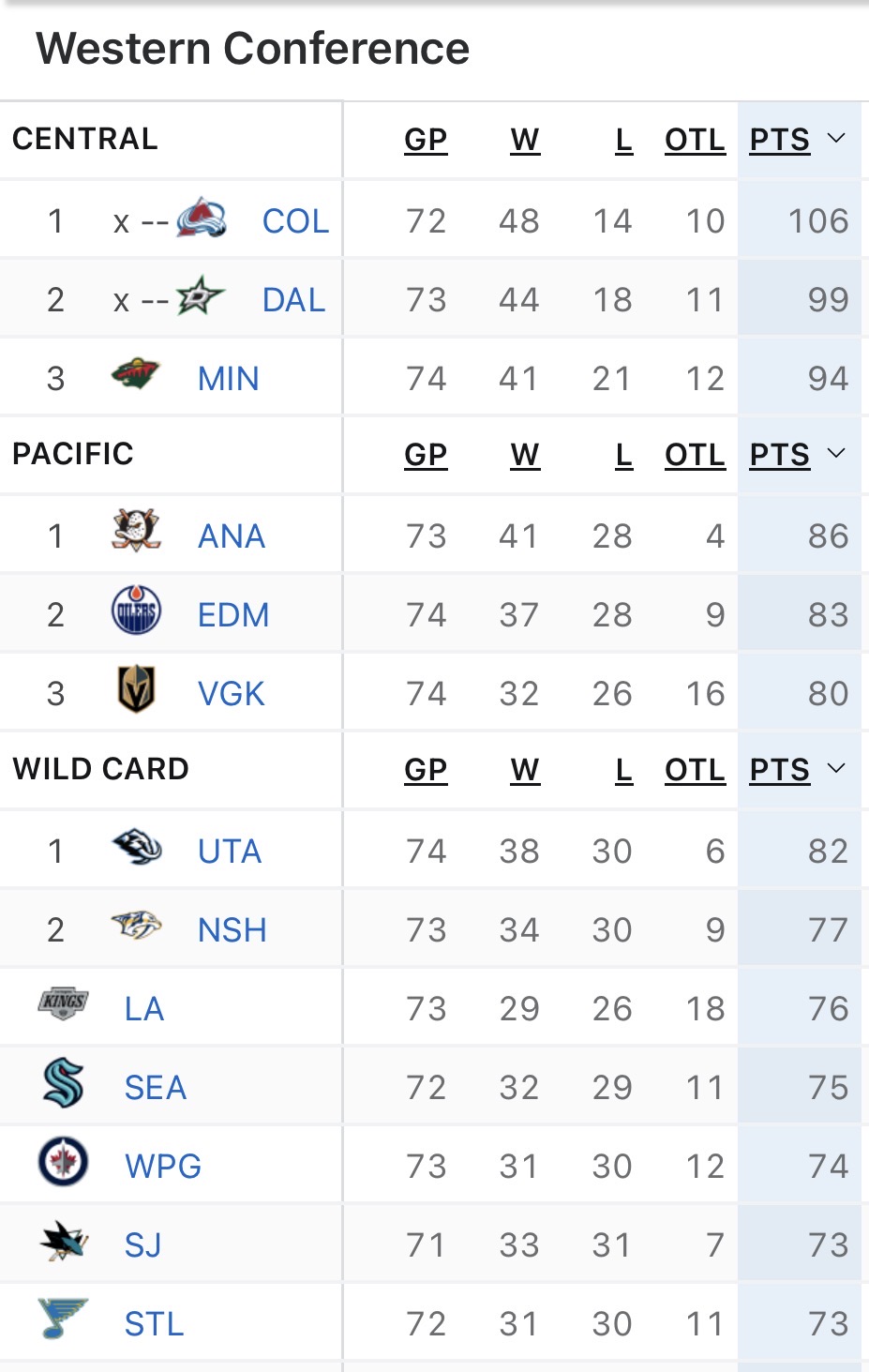This screenshot has width=869, height=1372.
Task: Toggle PTS sort arrow in Pacific header
Action: click(836, 454)
